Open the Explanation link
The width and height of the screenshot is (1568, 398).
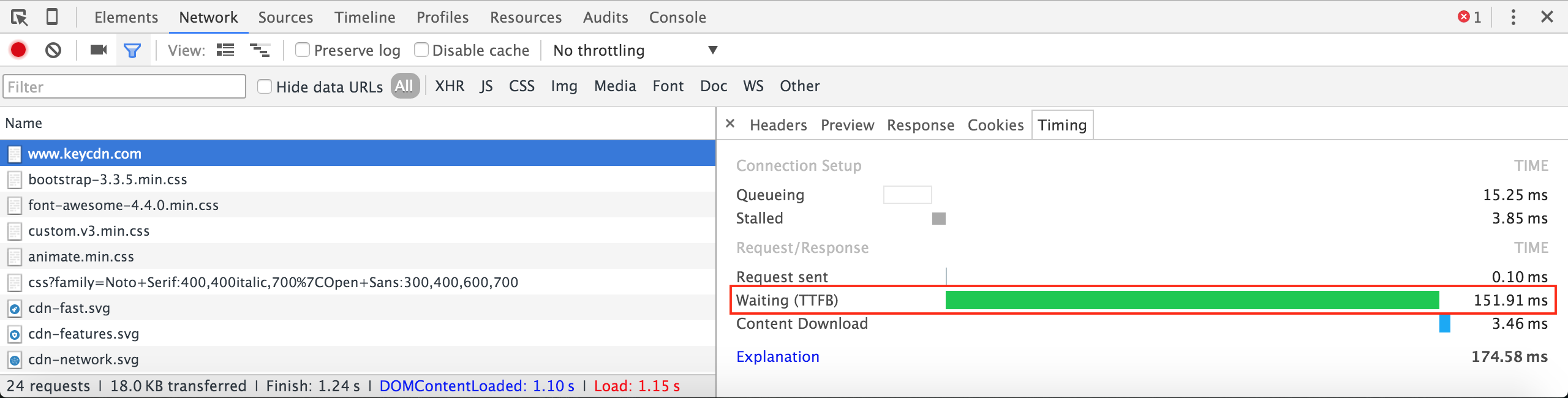pyautogui.click(x=777, y=356)
